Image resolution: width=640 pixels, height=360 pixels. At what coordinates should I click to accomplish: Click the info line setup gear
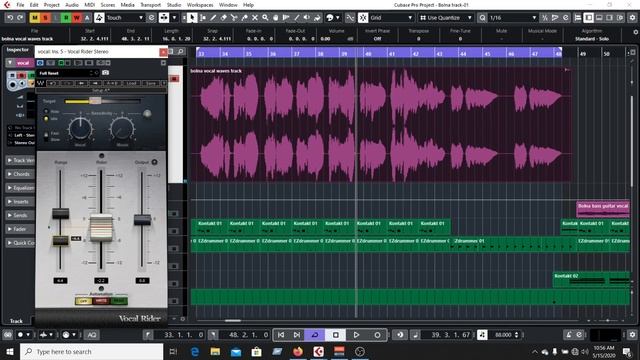636,32
